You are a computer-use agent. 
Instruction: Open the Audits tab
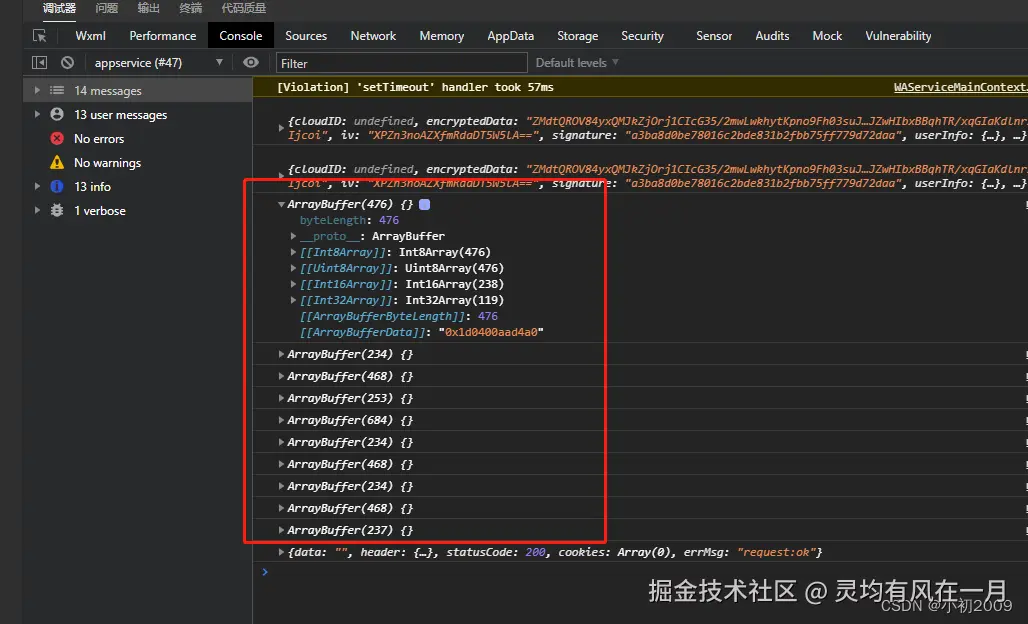772,36
